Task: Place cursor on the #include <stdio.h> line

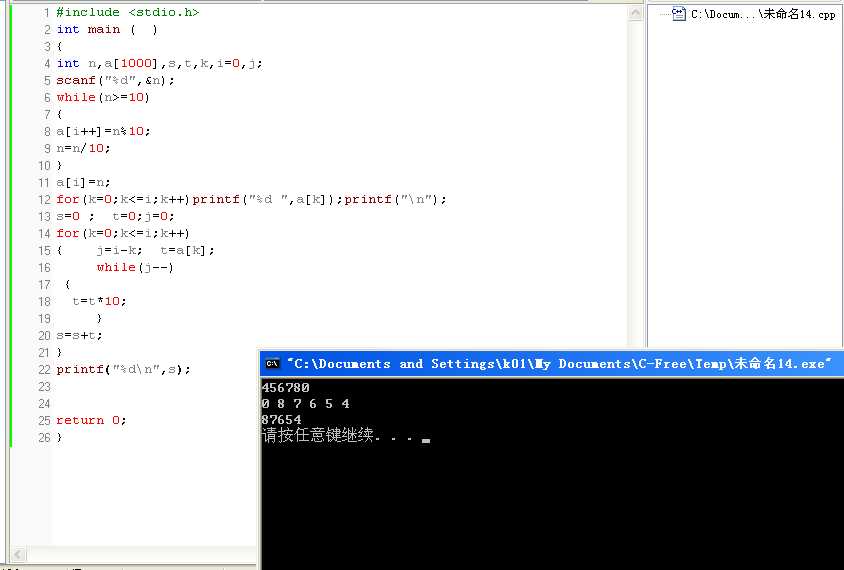Action: 128,12
